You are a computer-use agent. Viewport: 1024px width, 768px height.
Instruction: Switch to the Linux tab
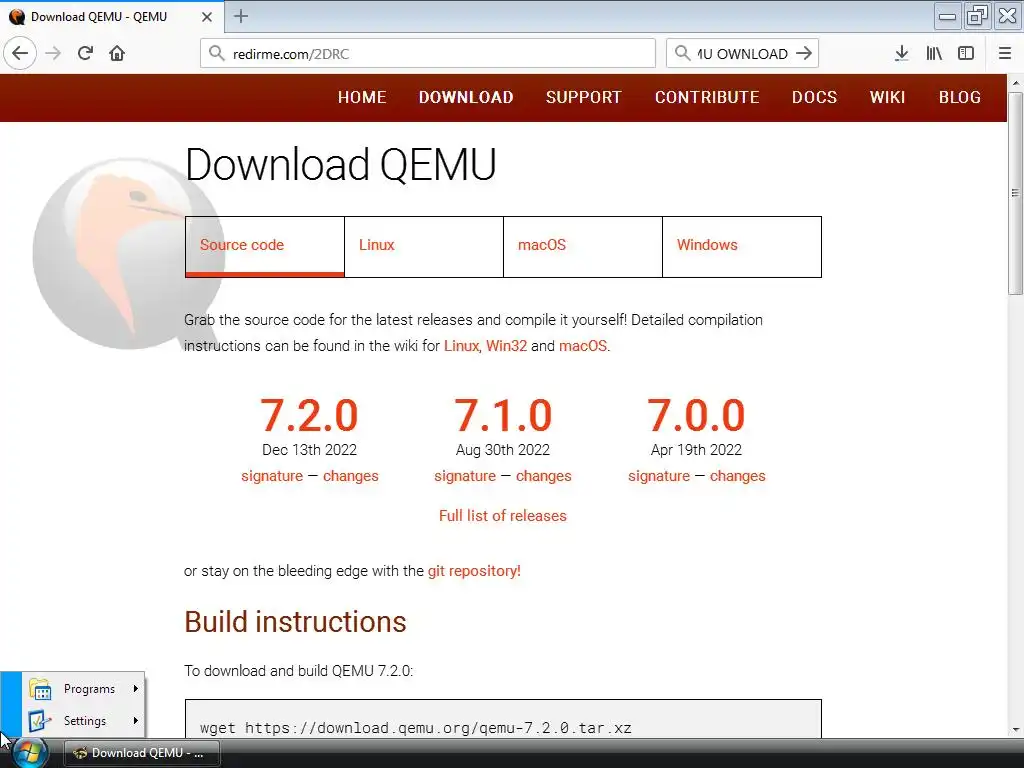[x=424, y=246]
